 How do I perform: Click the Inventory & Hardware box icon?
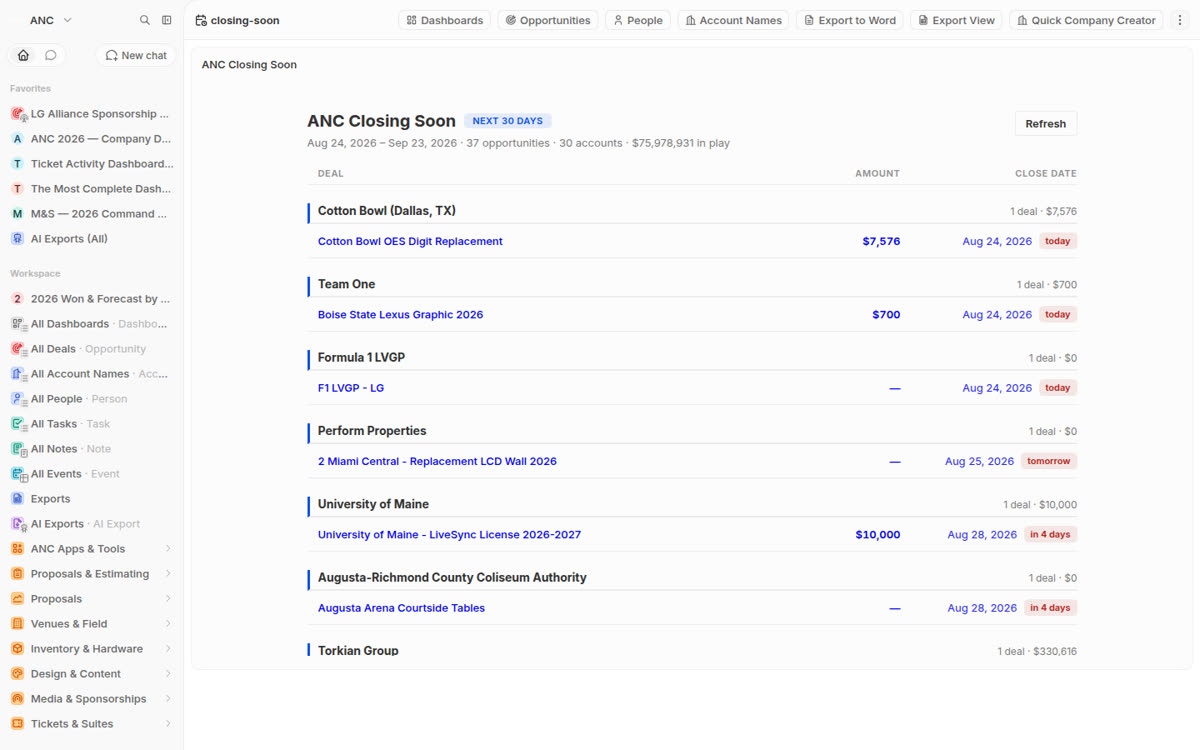18,649
